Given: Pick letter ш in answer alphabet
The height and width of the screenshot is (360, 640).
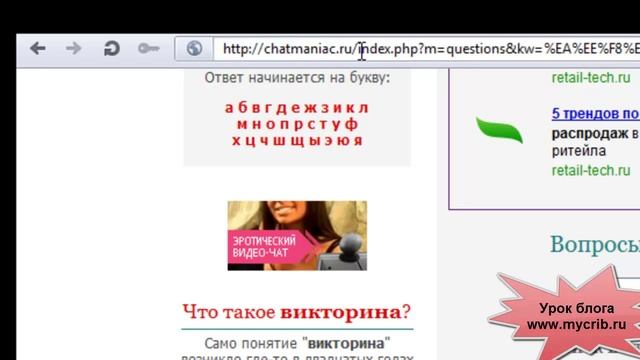Looking at the screenshot, I should (x=279, y=141).
